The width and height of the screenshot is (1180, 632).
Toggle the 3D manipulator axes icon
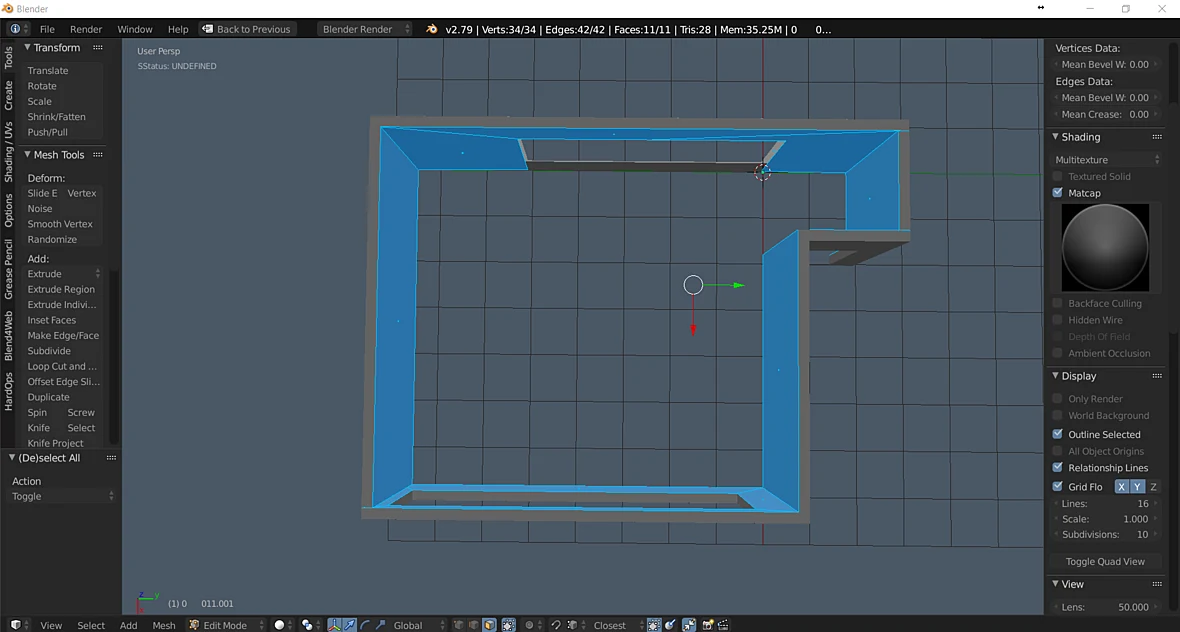pos(334,624)
